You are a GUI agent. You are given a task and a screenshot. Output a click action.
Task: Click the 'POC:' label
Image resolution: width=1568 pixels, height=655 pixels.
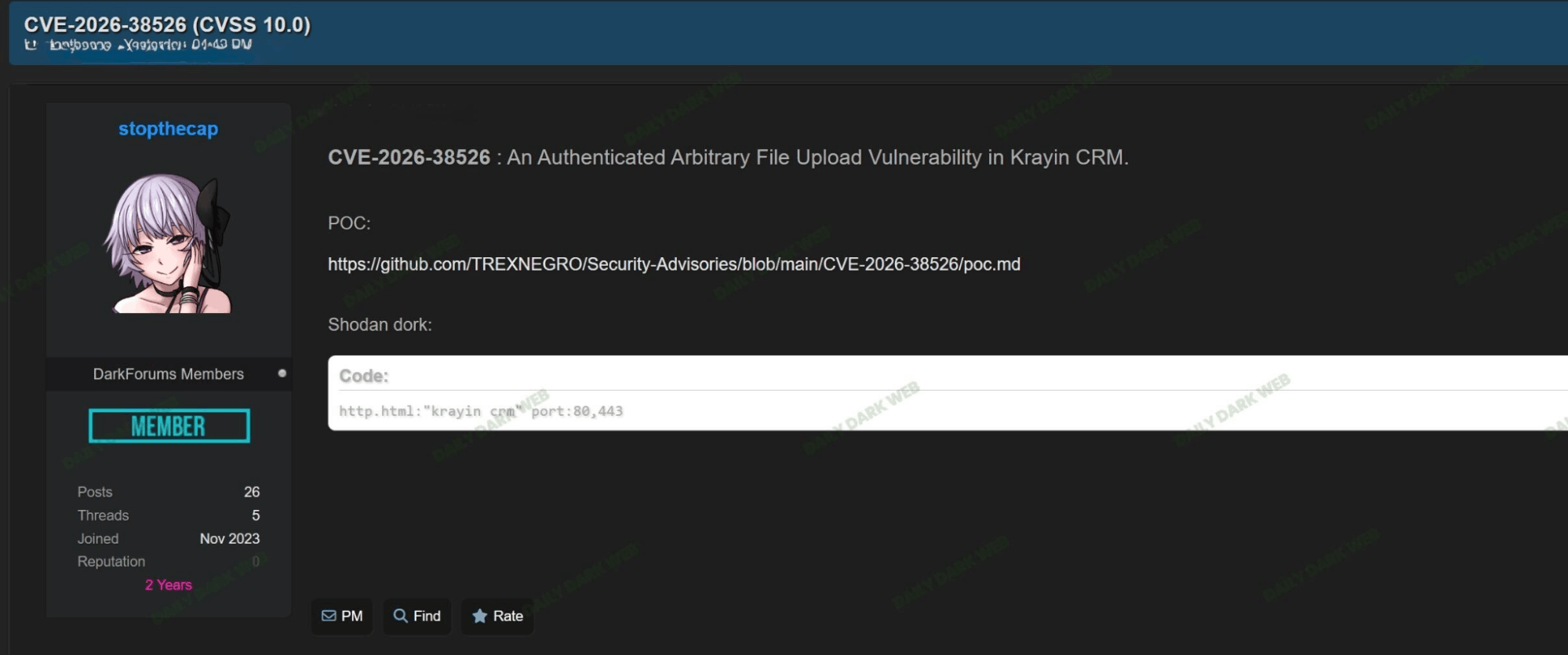[x=349, y=224]
